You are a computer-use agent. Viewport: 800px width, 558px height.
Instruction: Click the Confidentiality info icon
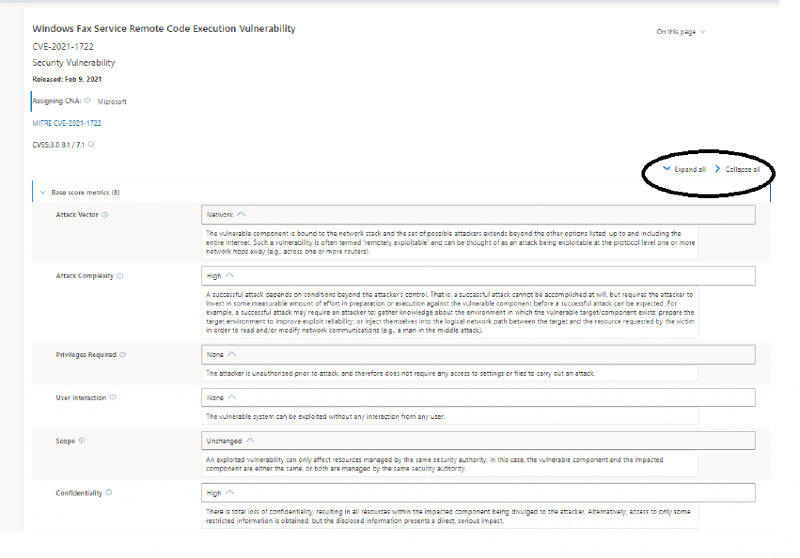[x=107, y=492]
